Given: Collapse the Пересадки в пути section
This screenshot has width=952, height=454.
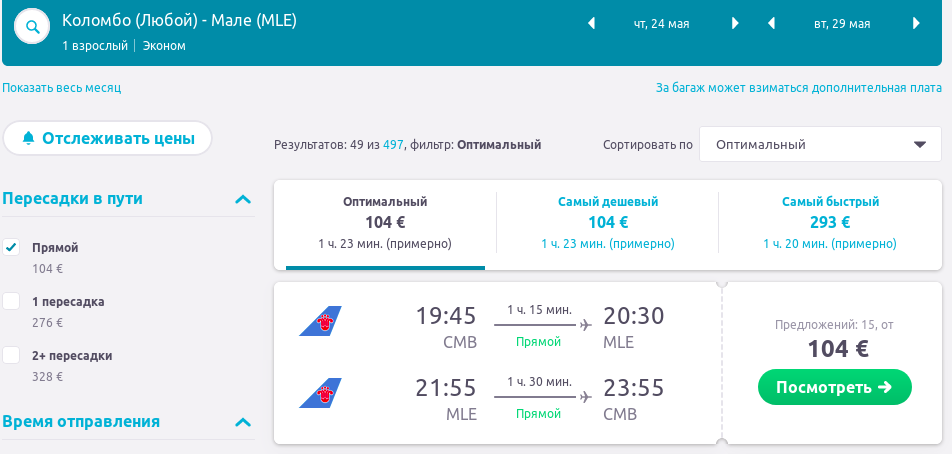Looking at the screenshot, I should click(243, 199).
